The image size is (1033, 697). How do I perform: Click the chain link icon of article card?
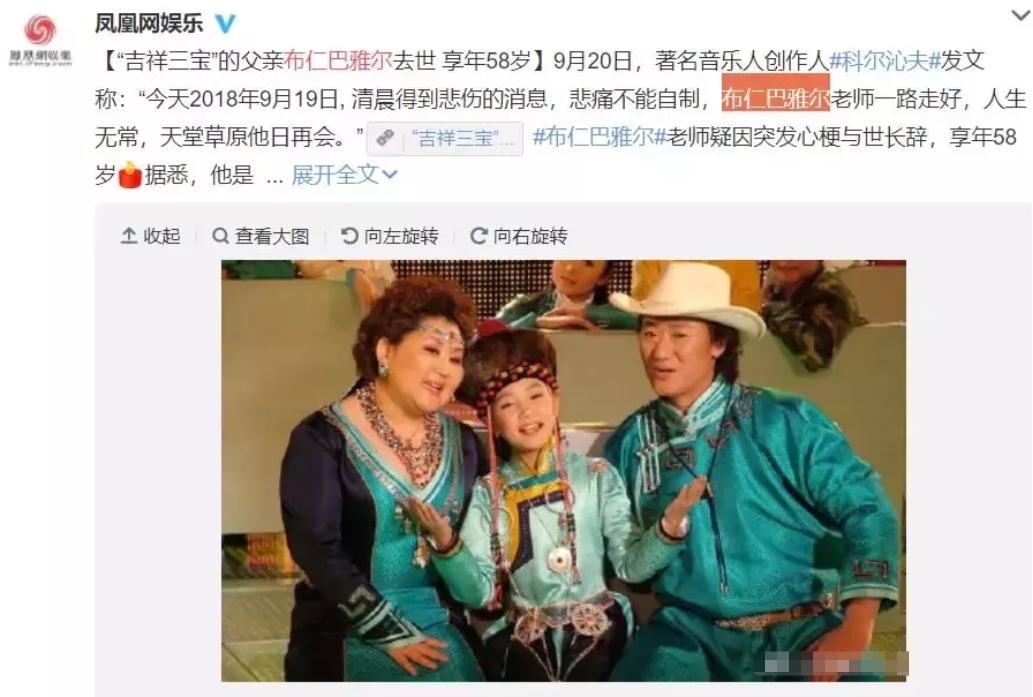(x=385, y=138)
